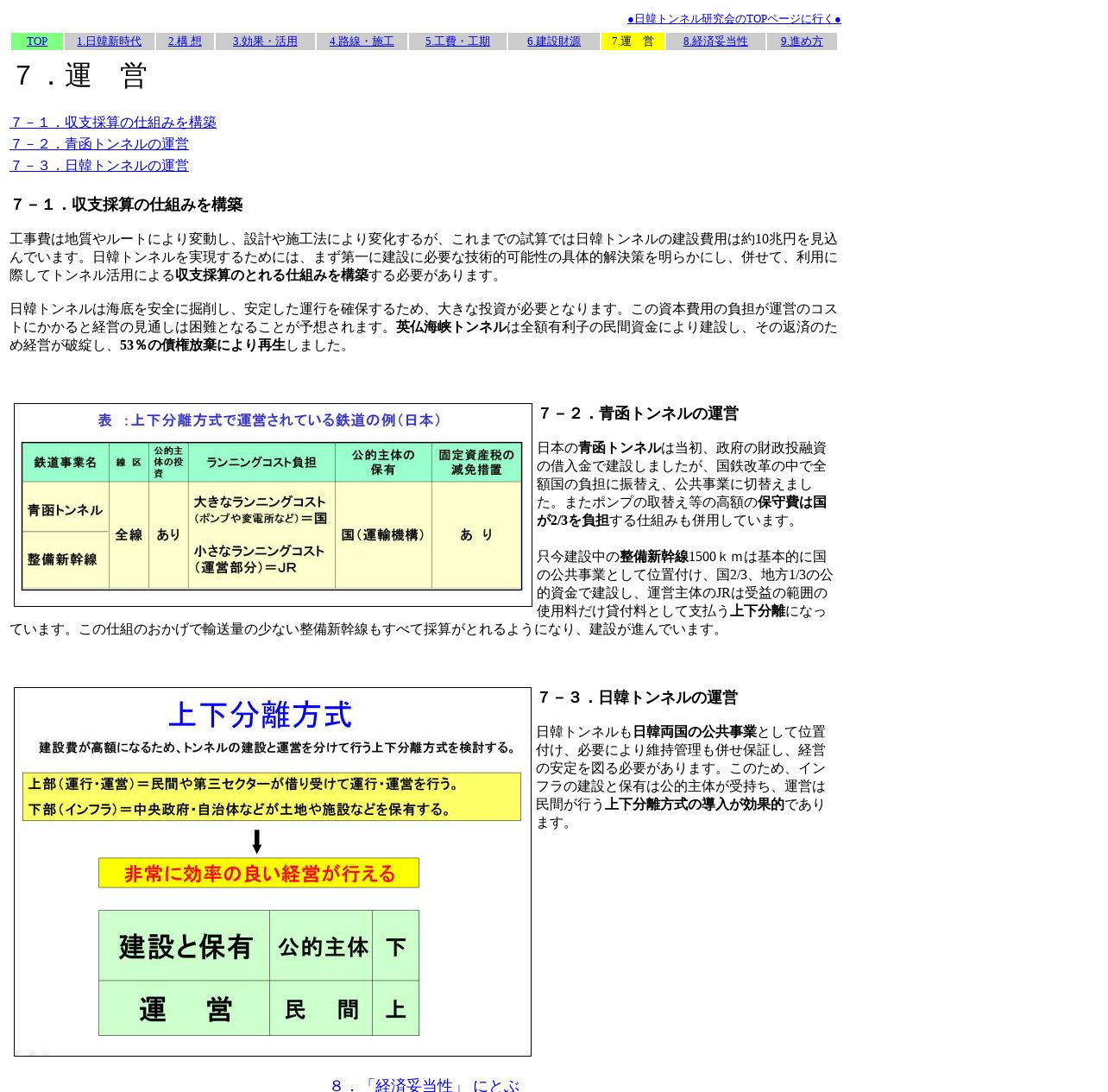1108x1092 pixels.
Task: Open the 6.建設財源 tab
Action: click(554, 41)
